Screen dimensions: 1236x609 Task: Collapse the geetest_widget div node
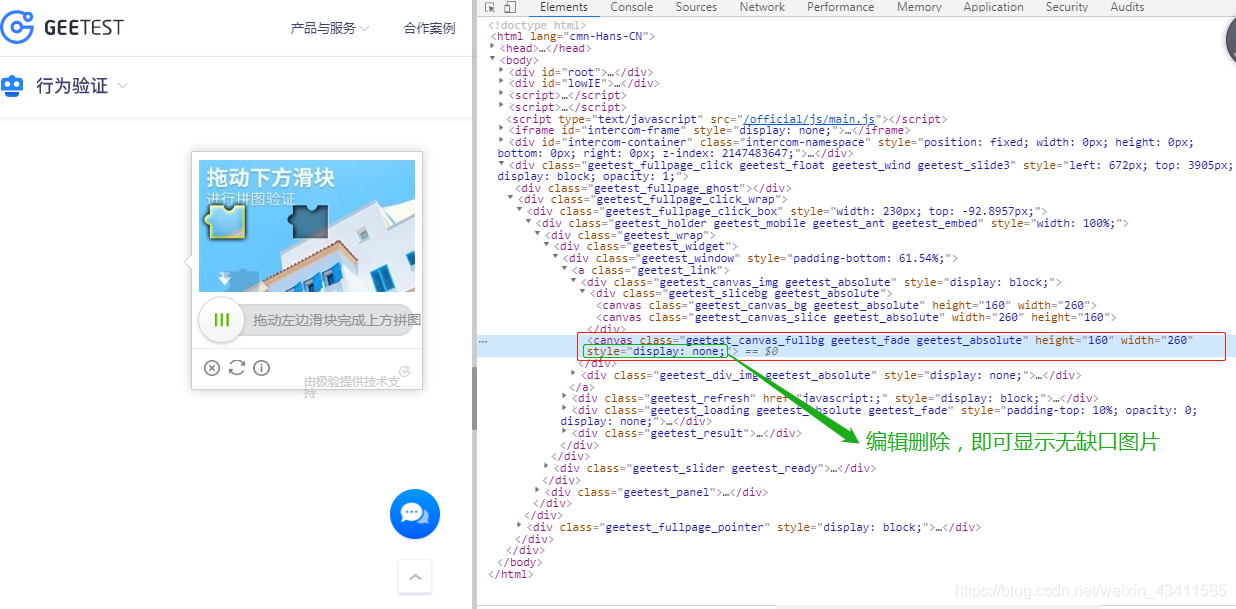point(547,246)
